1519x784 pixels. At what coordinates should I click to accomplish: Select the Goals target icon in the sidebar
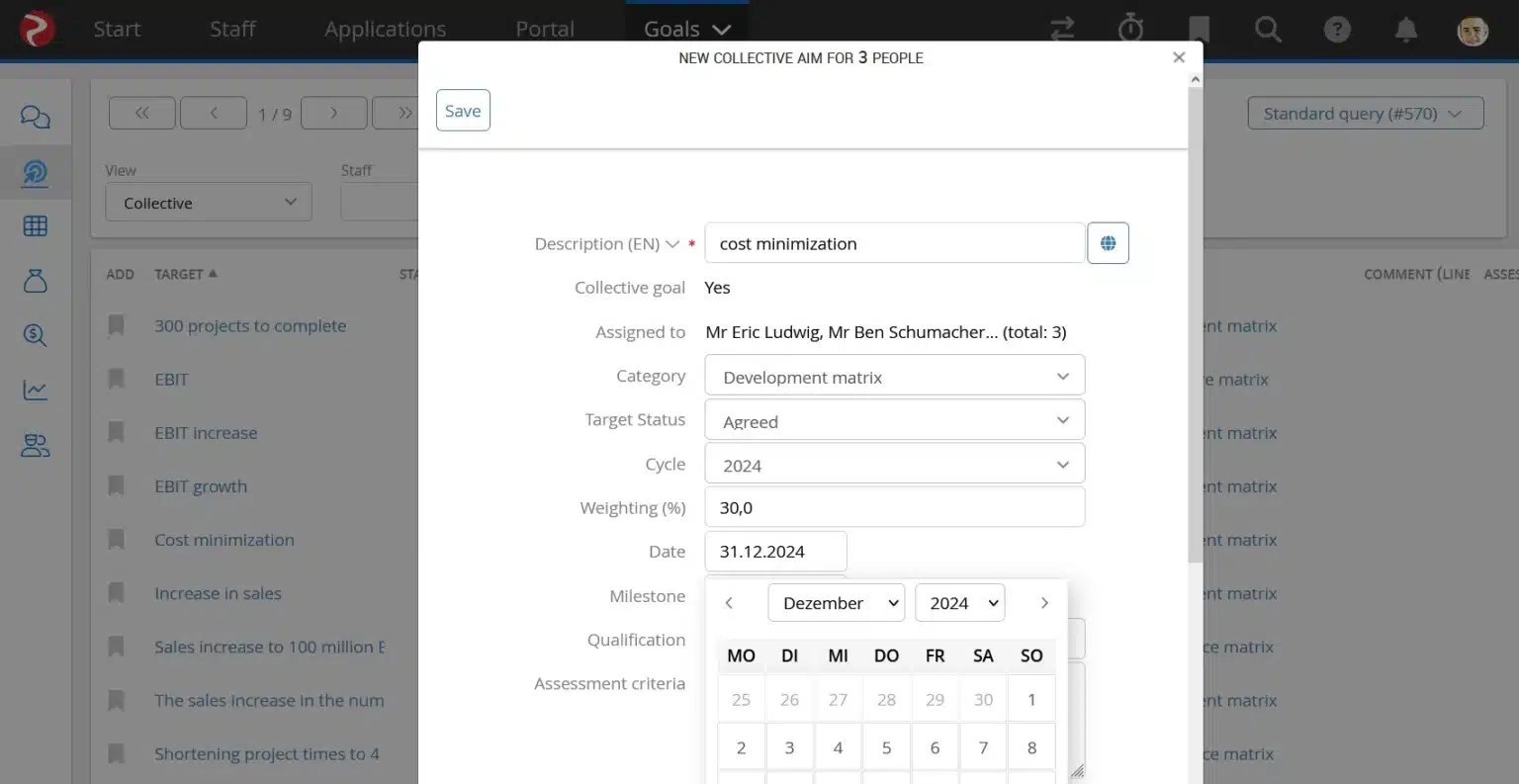[36, 170]
